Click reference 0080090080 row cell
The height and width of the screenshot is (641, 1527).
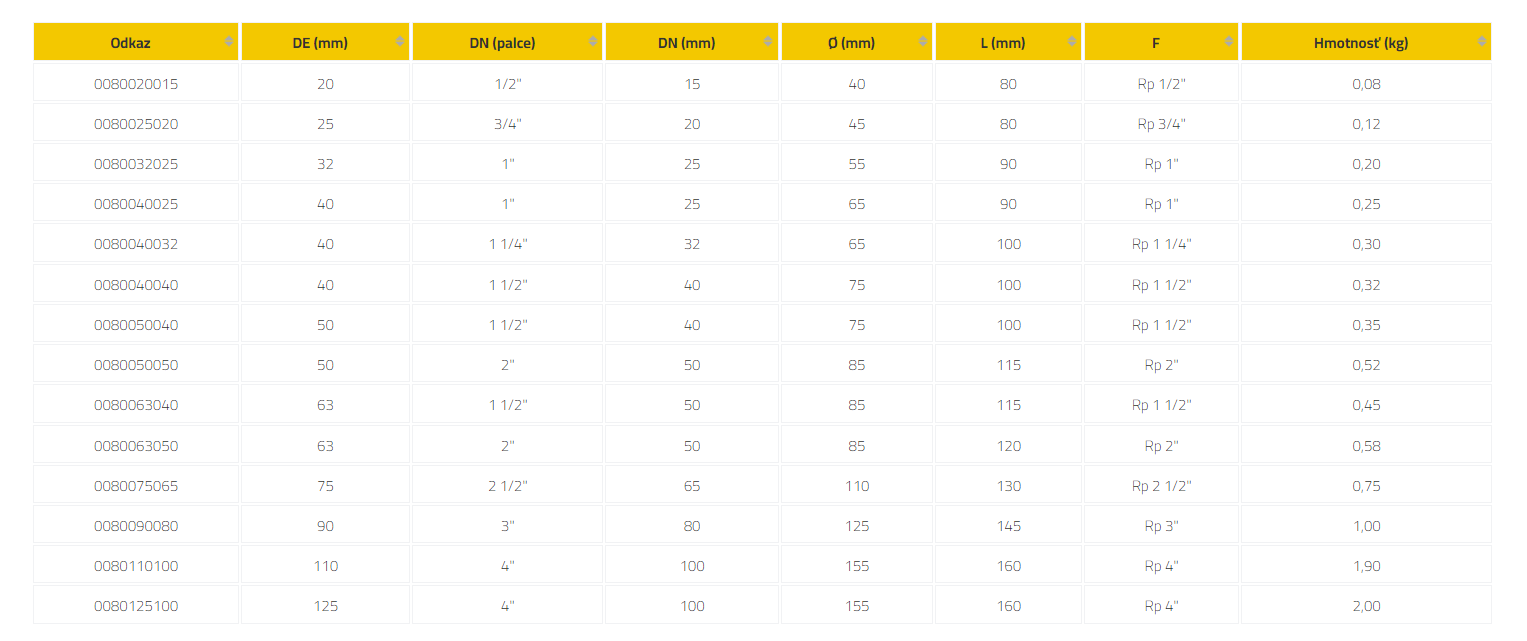[x=136, y=526]
